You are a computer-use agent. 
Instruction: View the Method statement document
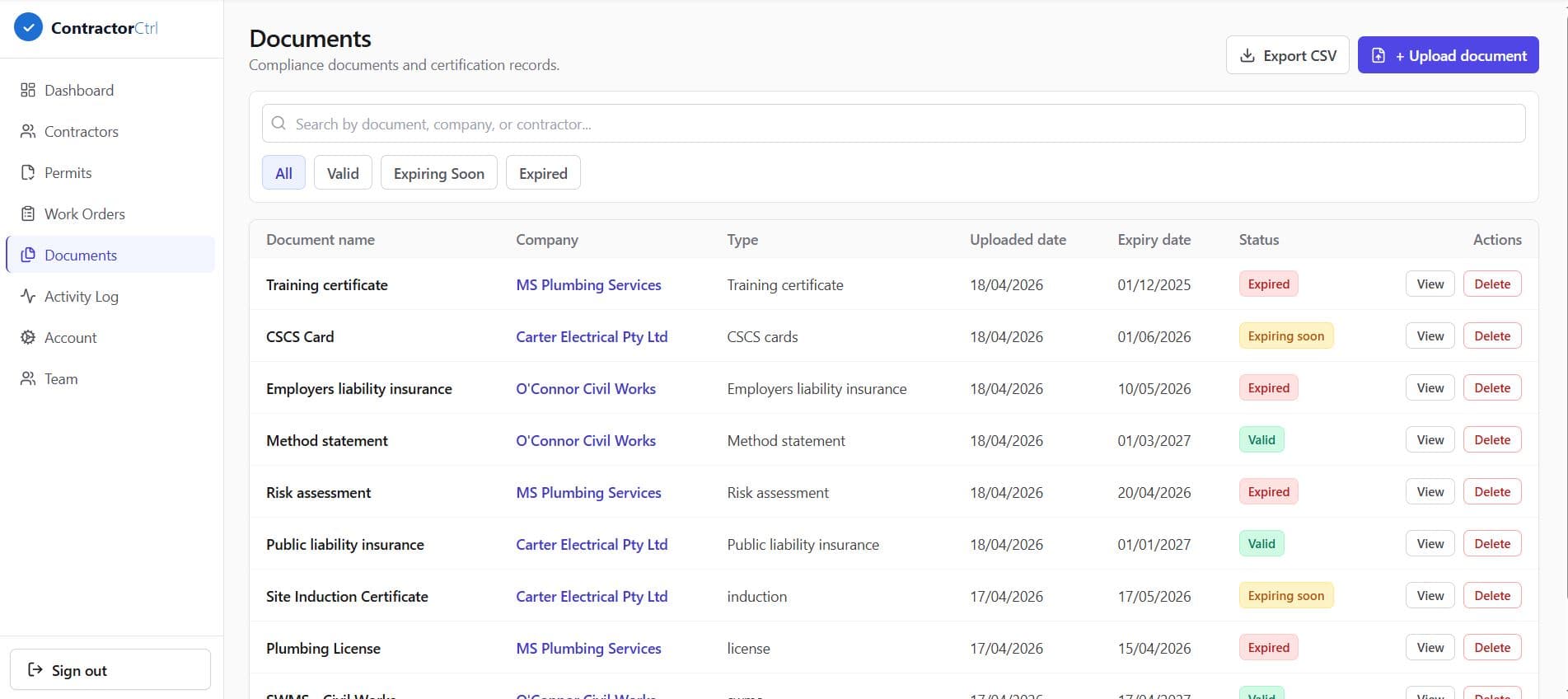point(1430,439)
